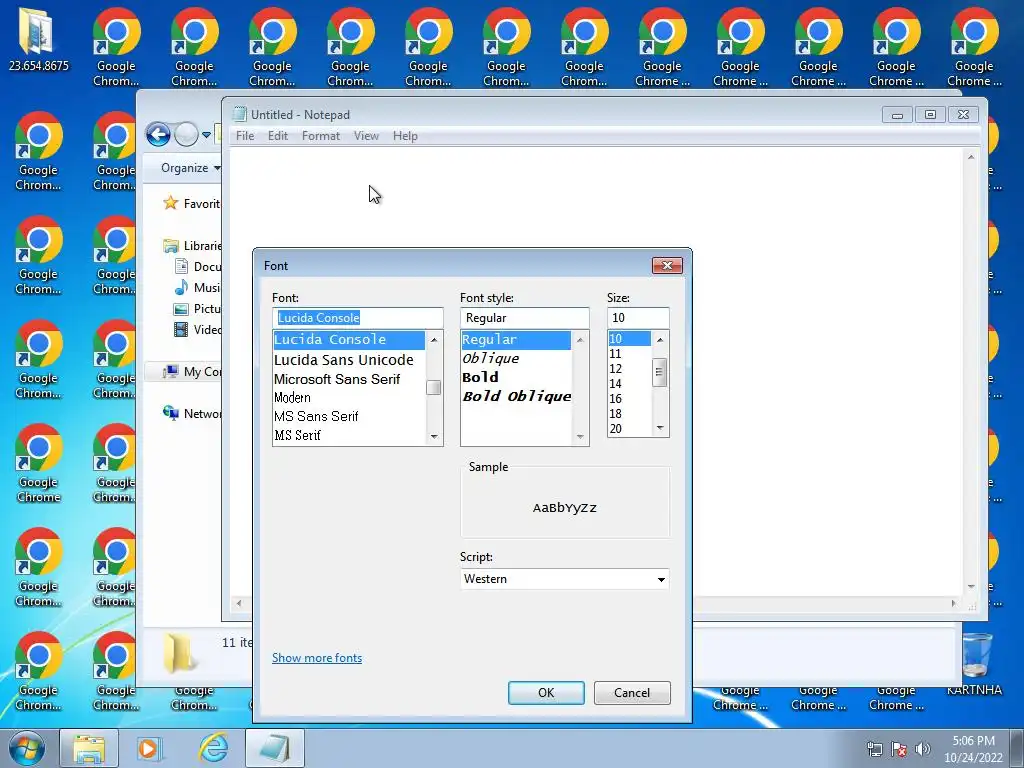Click the Font list scrollbar thumb
Viewport: 1024px width, 768px height.
pos(434,388)
